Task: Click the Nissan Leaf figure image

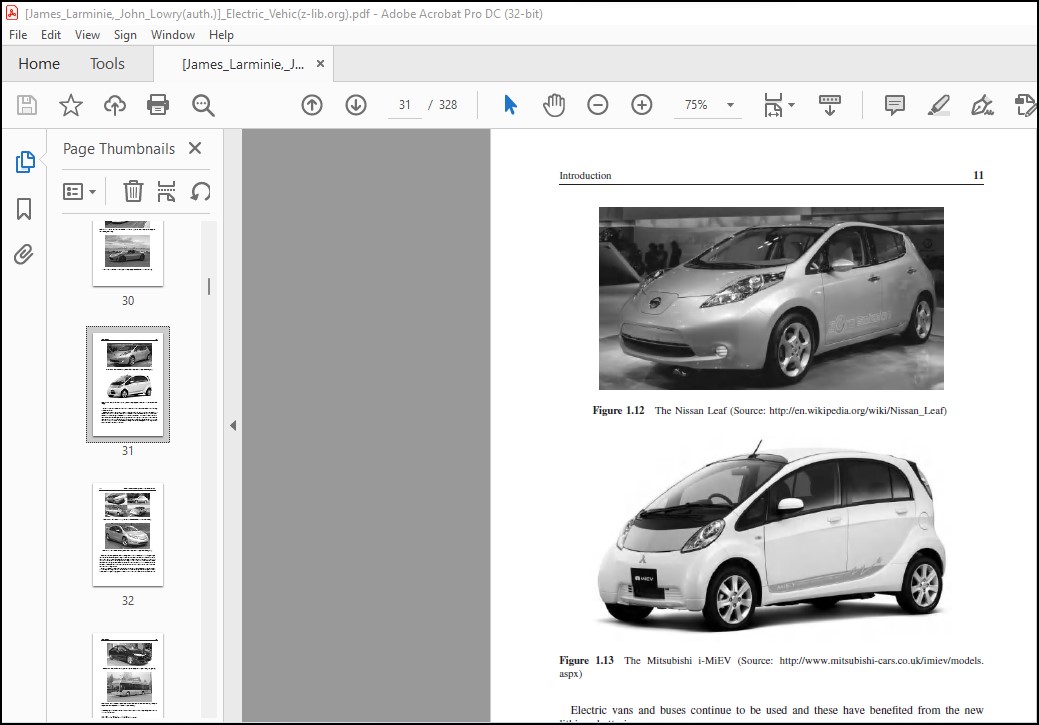Action: point(771,298)
